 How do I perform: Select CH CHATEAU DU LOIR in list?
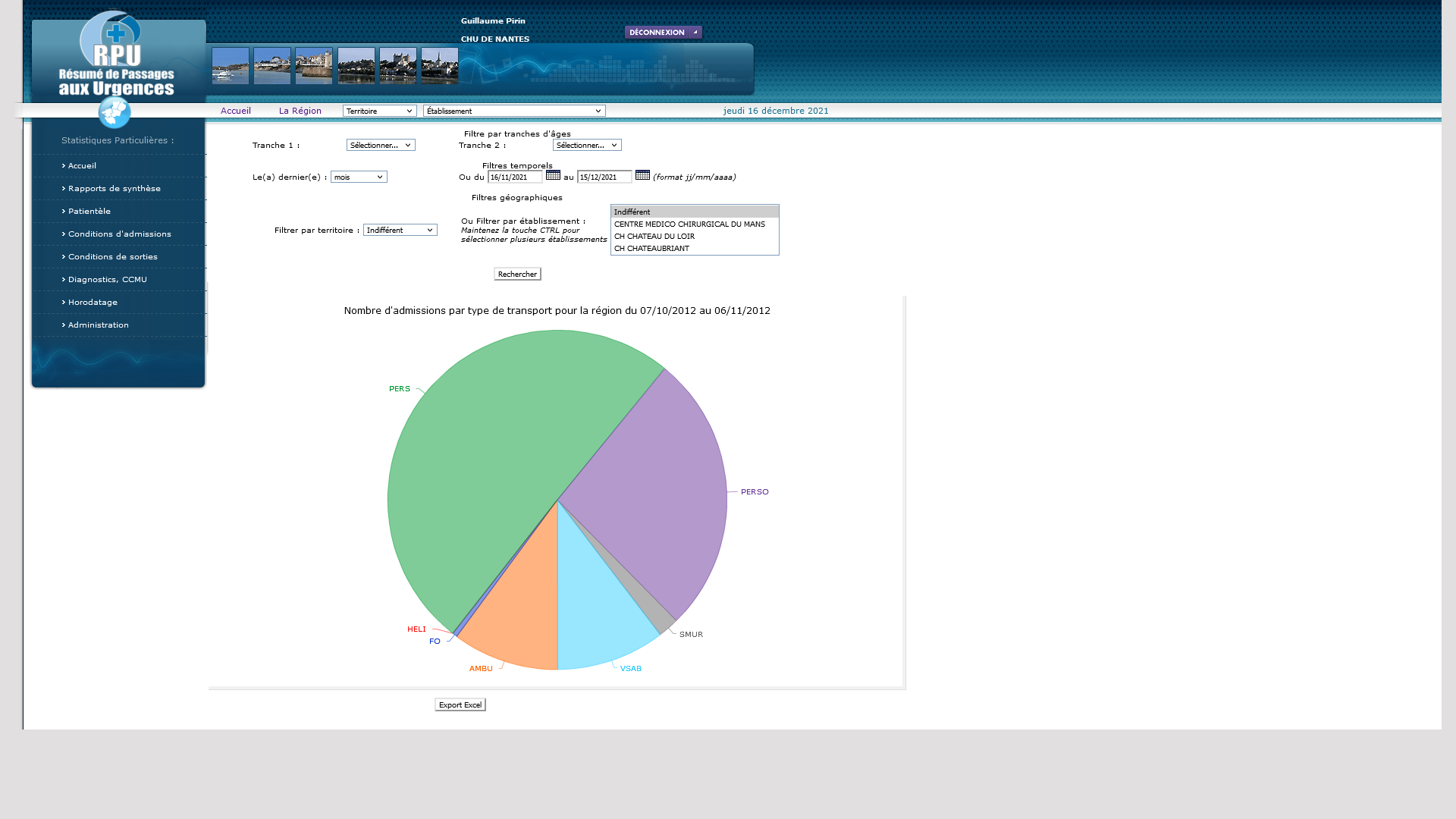654,237
